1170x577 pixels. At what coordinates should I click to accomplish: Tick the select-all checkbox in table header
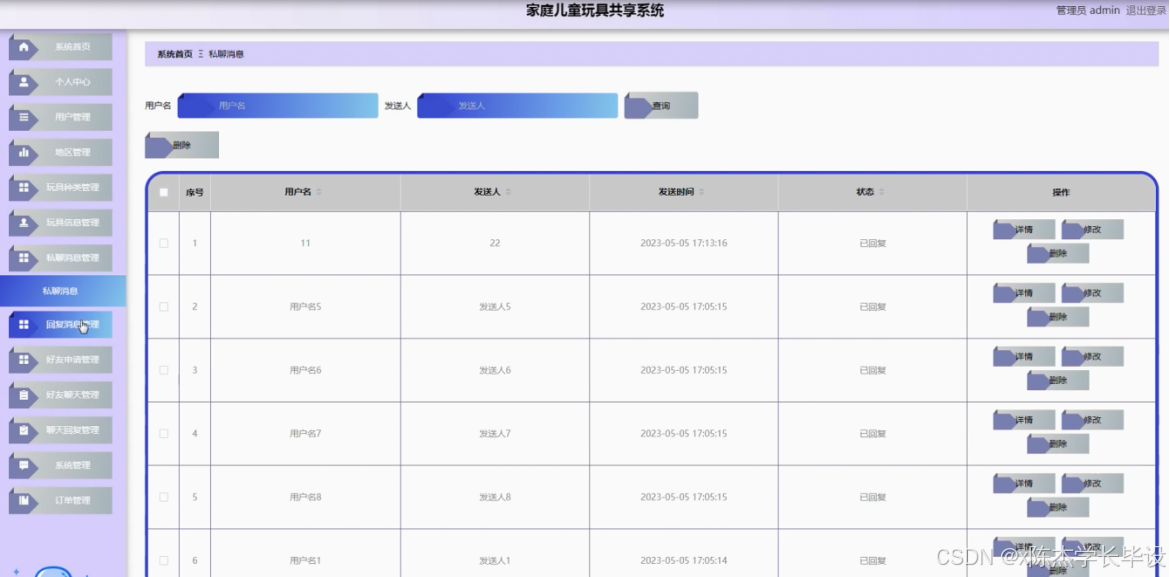click(163, 192)
